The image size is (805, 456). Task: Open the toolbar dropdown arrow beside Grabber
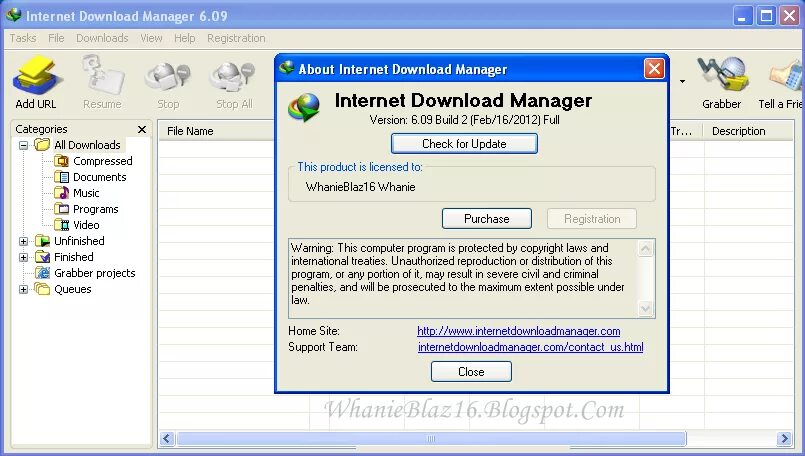pos(682,81)
